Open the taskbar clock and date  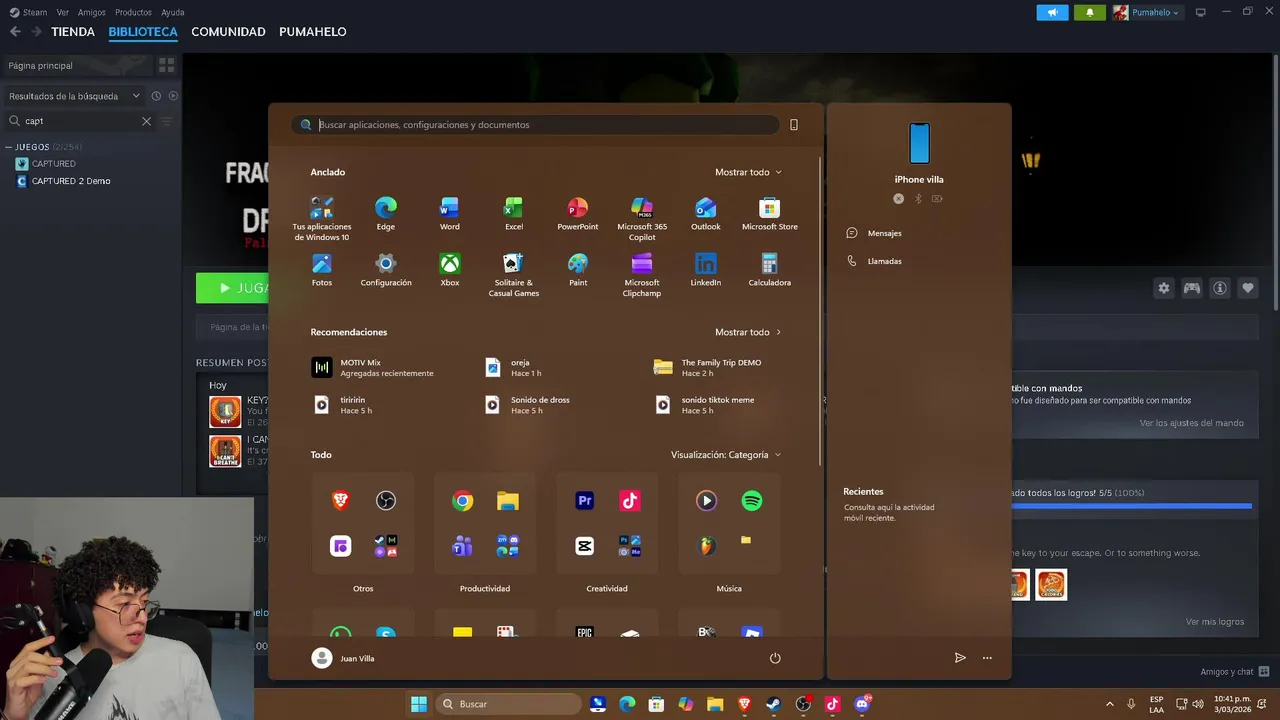click(x=1232, y=704)
